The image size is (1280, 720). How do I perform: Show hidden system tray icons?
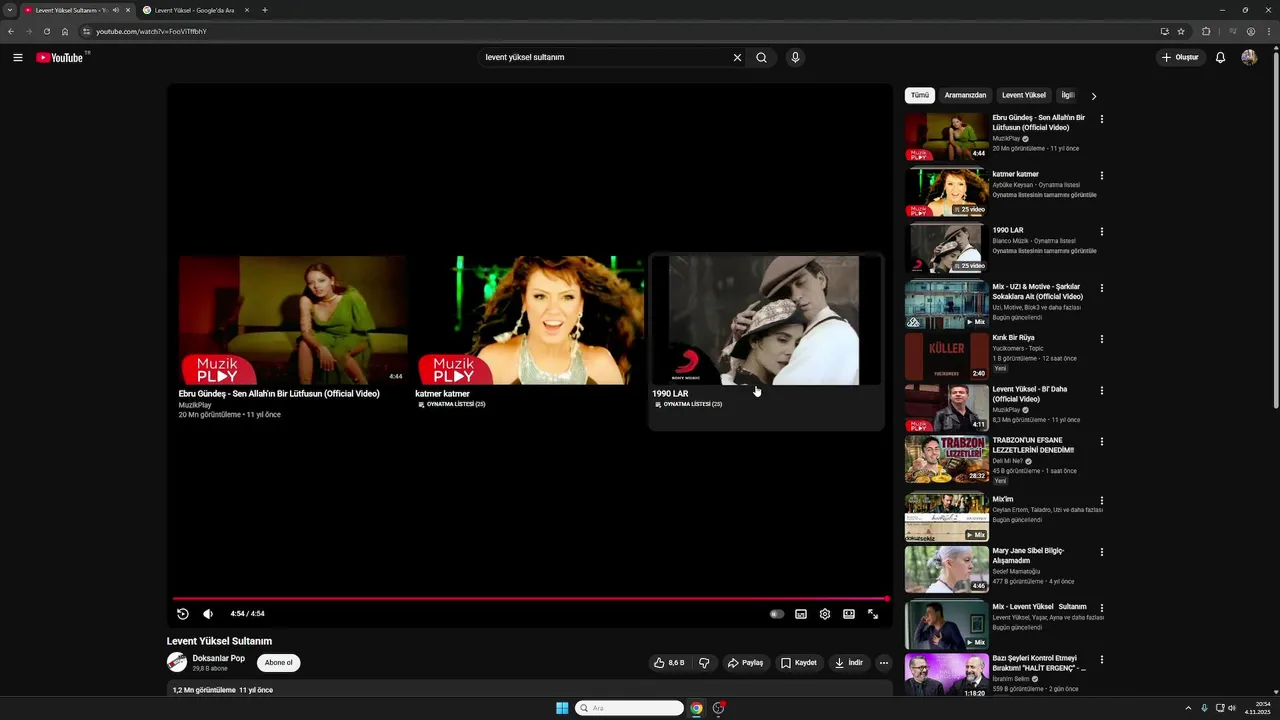tap(1188, 708)
